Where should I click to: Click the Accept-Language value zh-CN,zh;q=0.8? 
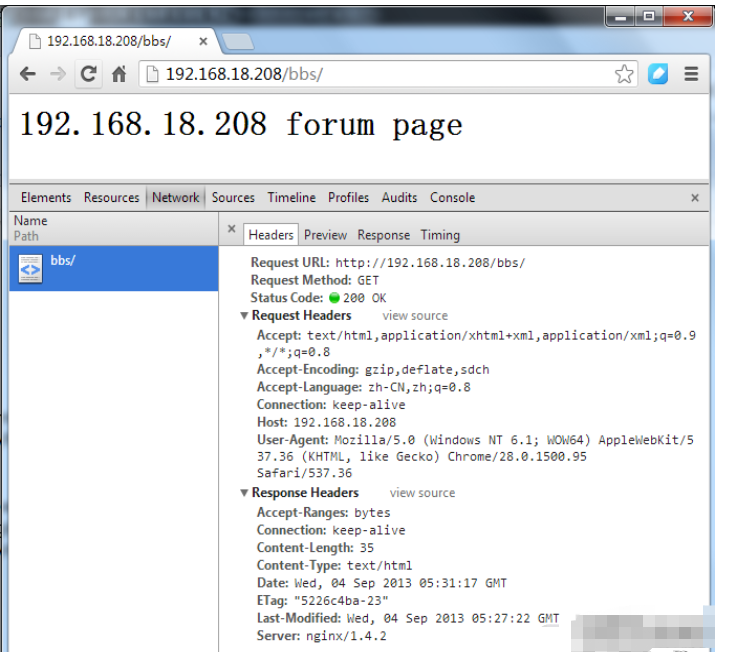tap(419, 387)
